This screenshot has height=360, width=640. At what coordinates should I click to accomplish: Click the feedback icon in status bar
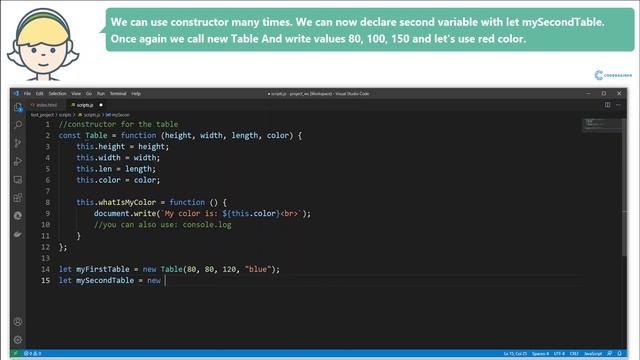click(609, 353)
